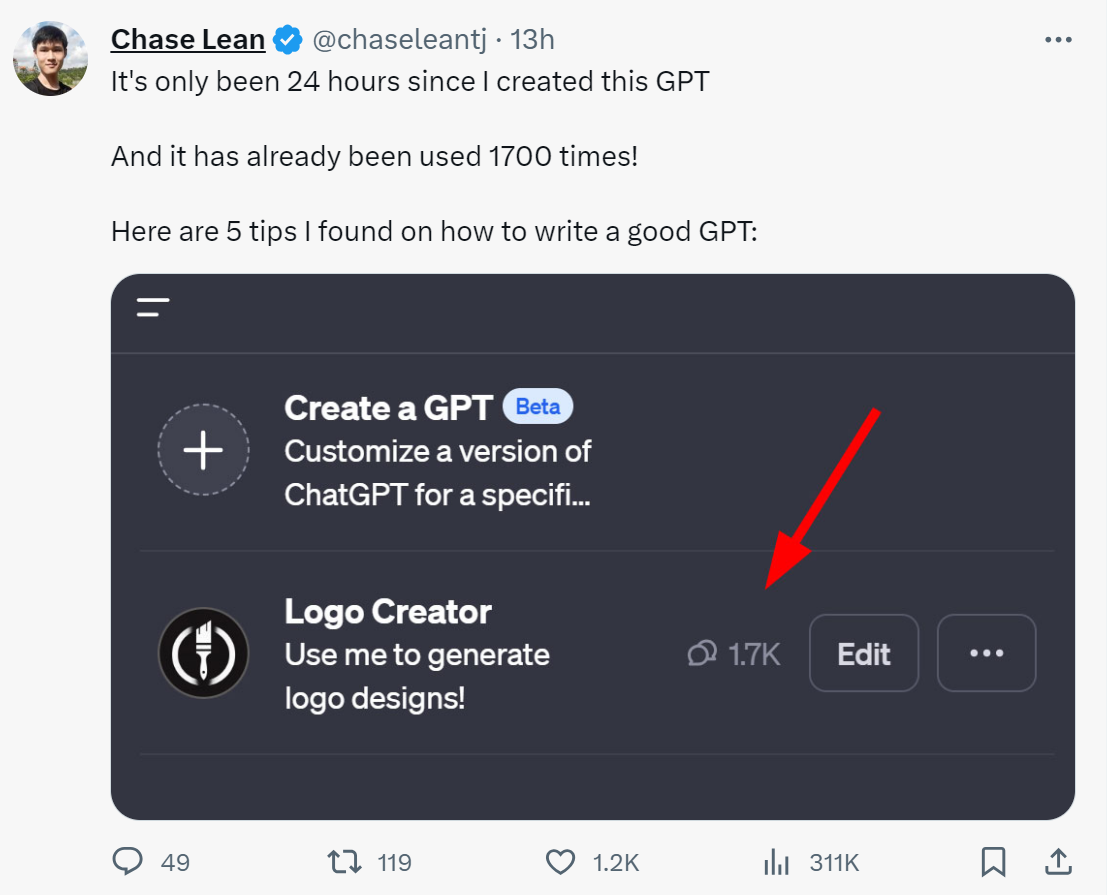Click the plus icon to create a GPT
Image resolution: width=1108 pixels, height=895 pixels.
point(204,450)
